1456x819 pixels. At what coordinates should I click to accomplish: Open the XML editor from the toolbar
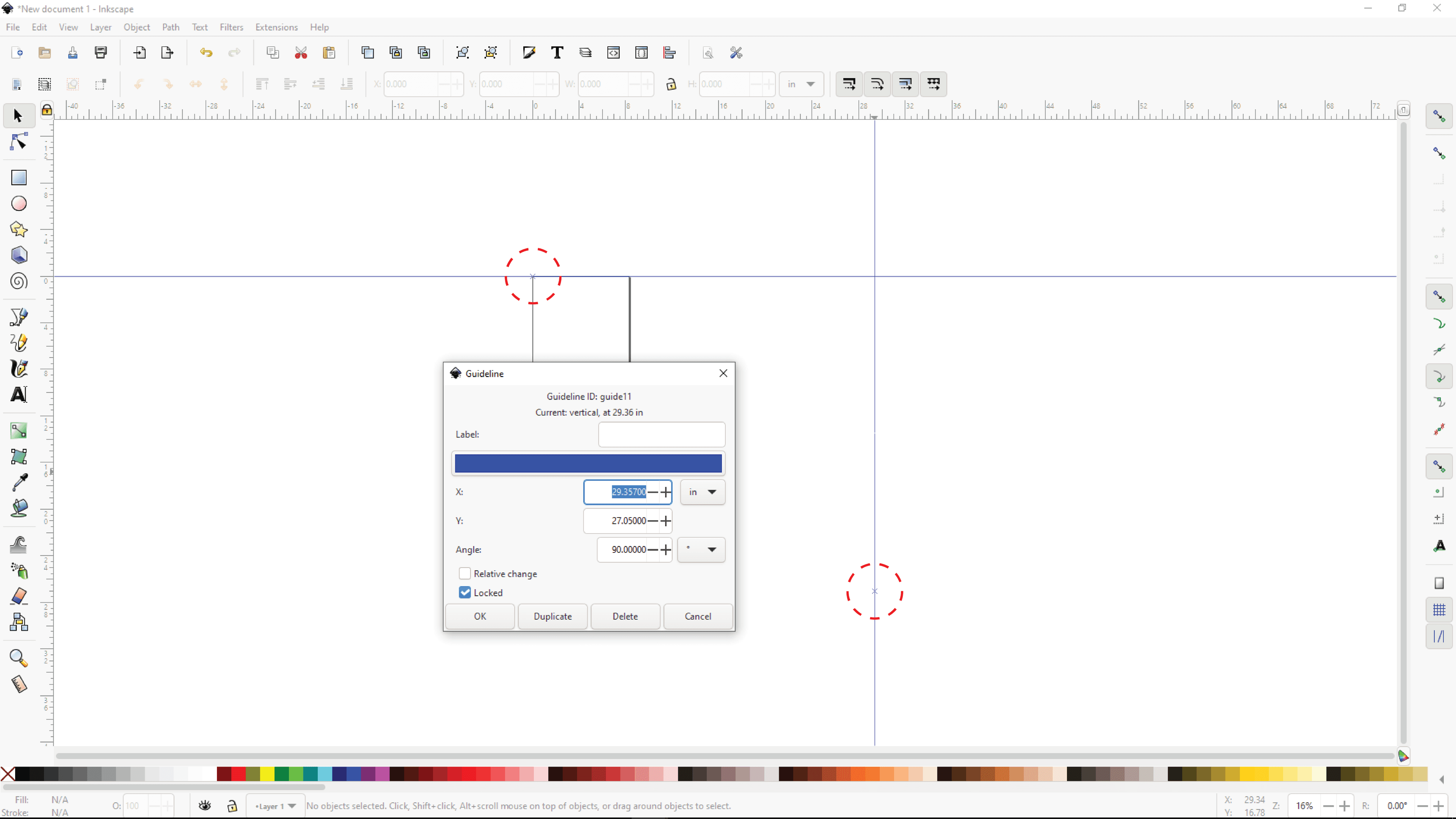click(x=613, y=52)
